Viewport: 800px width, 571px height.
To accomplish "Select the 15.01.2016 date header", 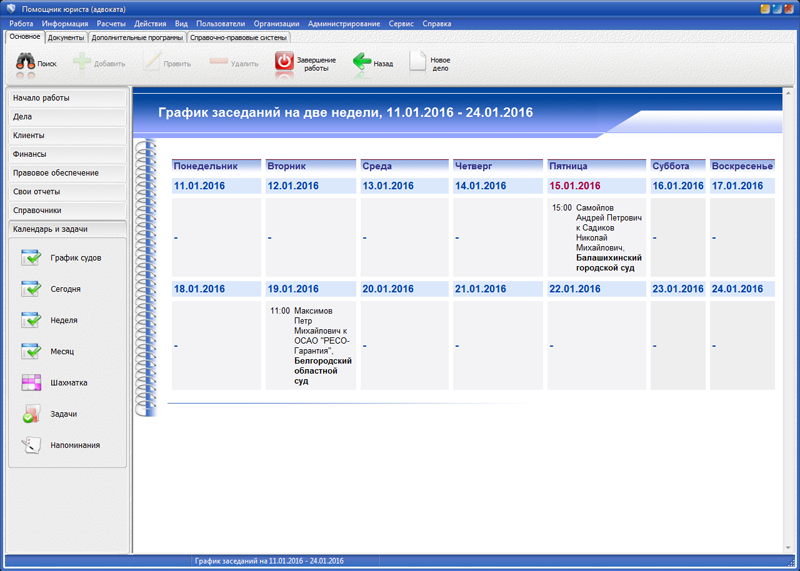I will 575,186.
